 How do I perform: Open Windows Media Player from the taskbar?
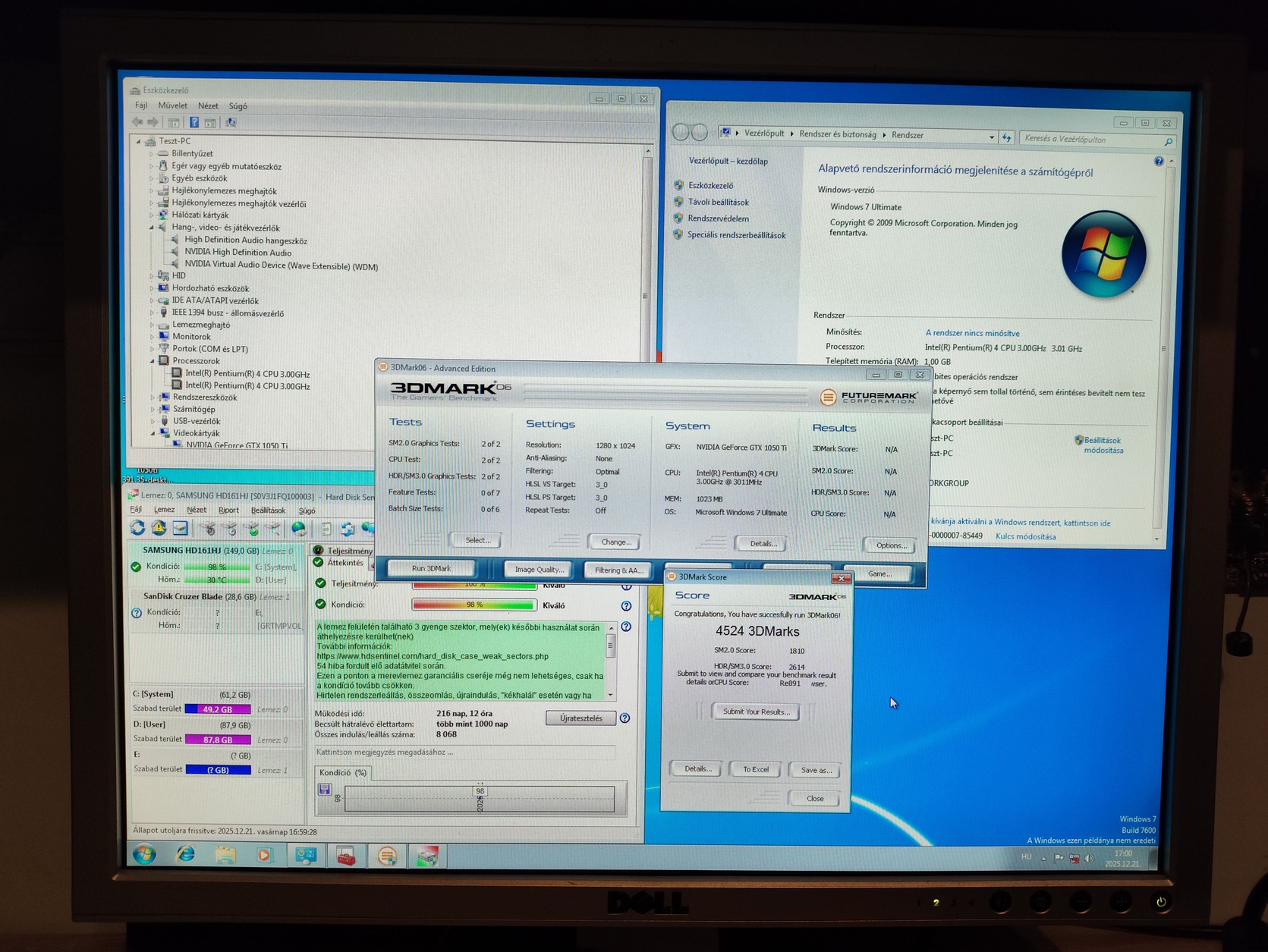click(264, 856)
